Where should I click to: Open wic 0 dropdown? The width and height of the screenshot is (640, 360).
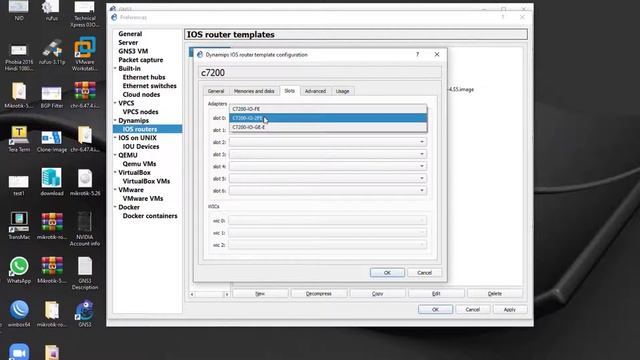(x=328, y=220)
